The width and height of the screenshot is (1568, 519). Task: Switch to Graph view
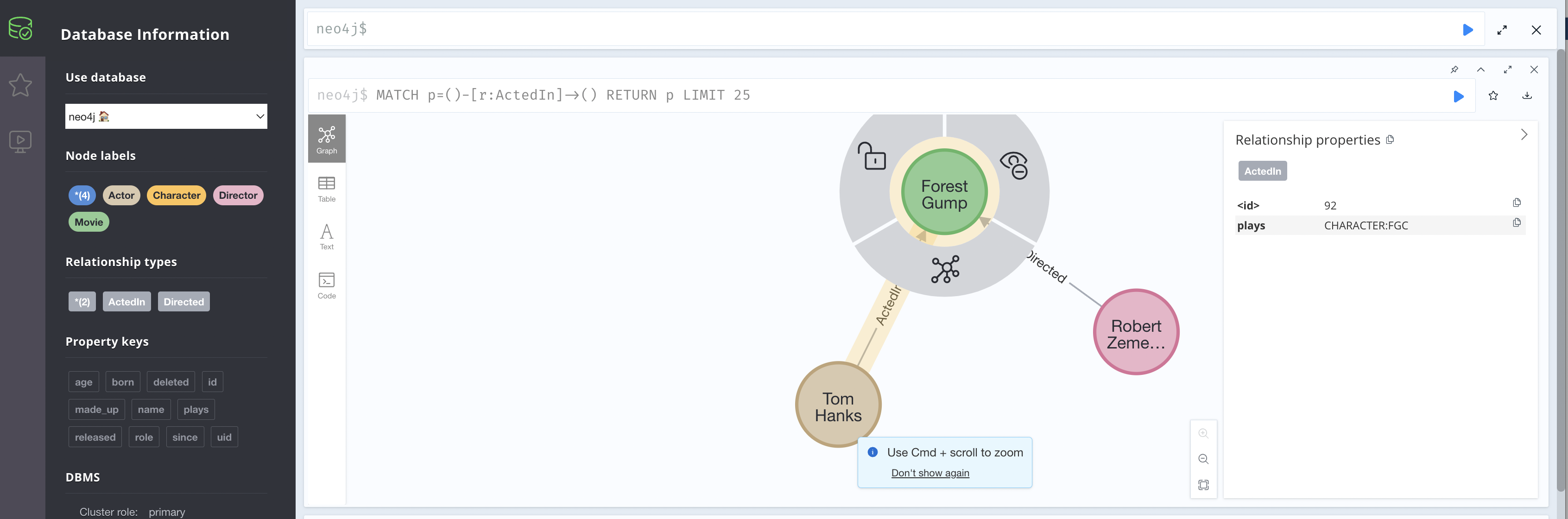(327, 139)
